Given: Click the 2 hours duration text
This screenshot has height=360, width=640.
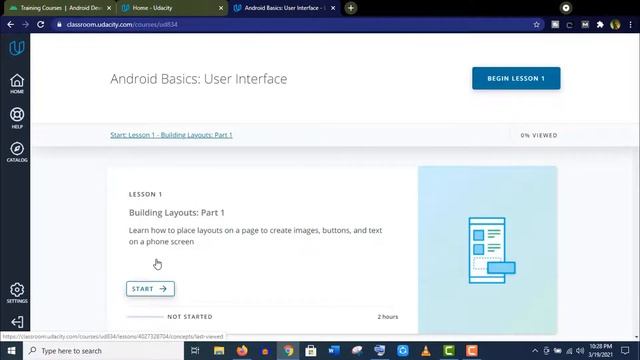Looking at the screenshot, I should point(387,317).
